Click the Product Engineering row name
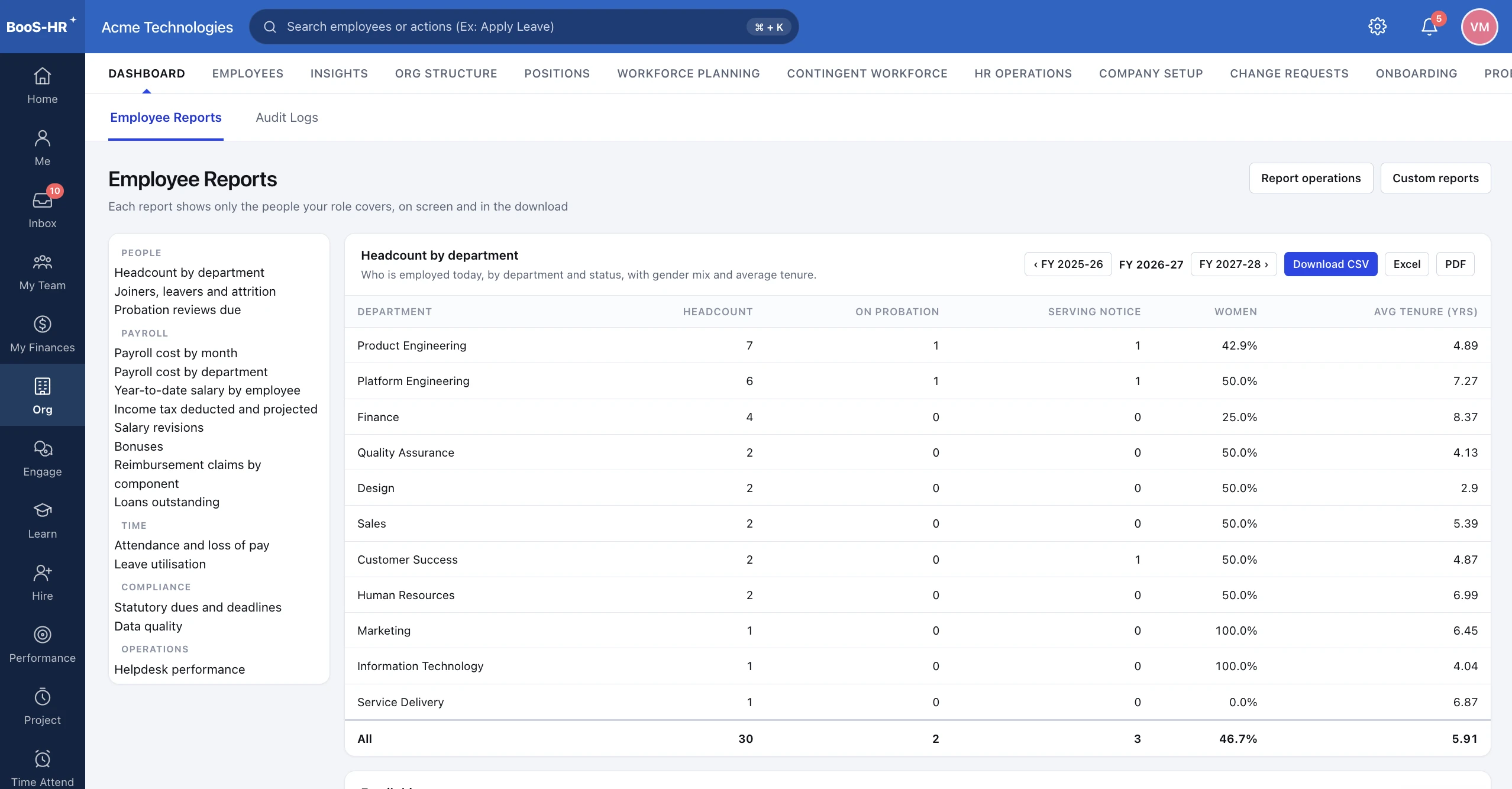Viewport: 1512px width, 789px height. [x=412, y=345]
